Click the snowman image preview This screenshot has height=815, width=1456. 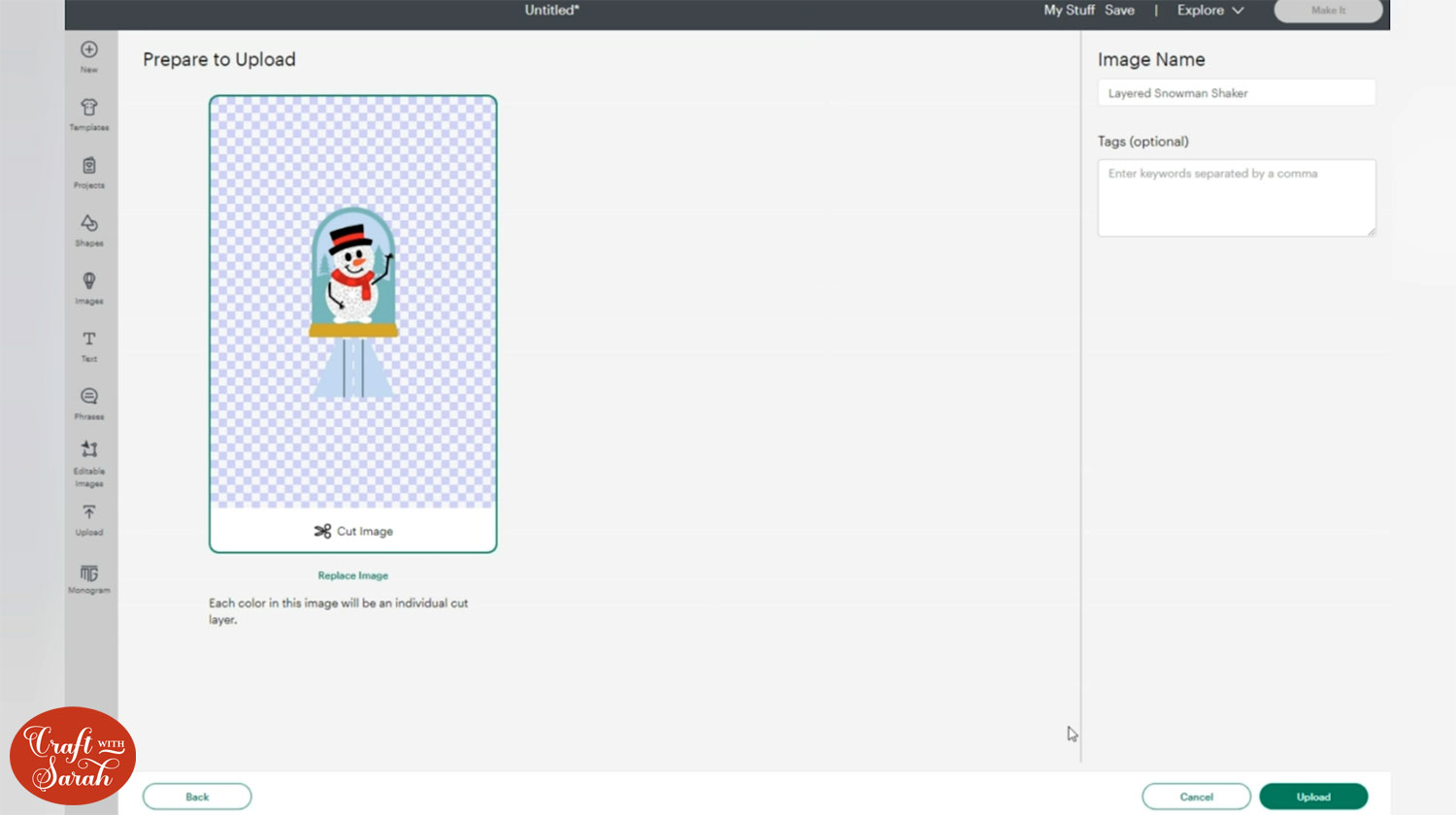tap(353, 303)
